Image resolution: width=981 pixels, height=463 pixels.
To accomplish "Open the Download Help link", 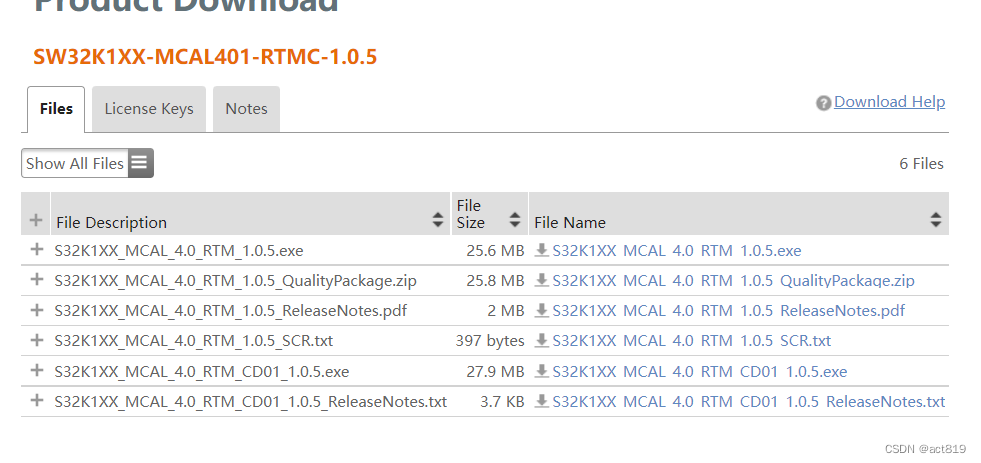I will tap(889, 102).
